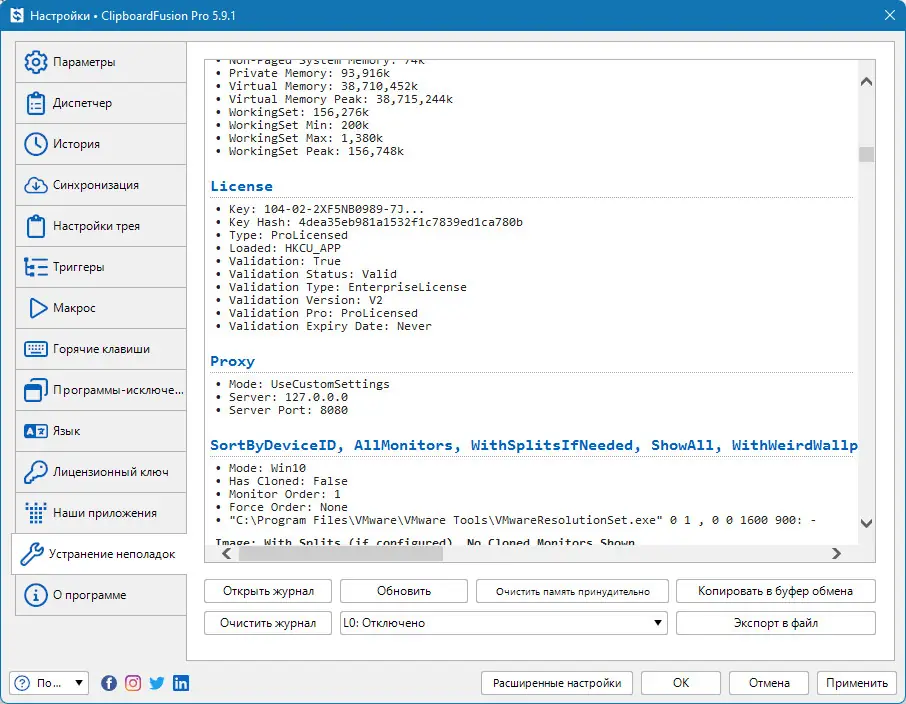Click the Лицензионный ключ key icon
Image resolution: width=906 pixels, height=704 pixels.
[36, 472]
